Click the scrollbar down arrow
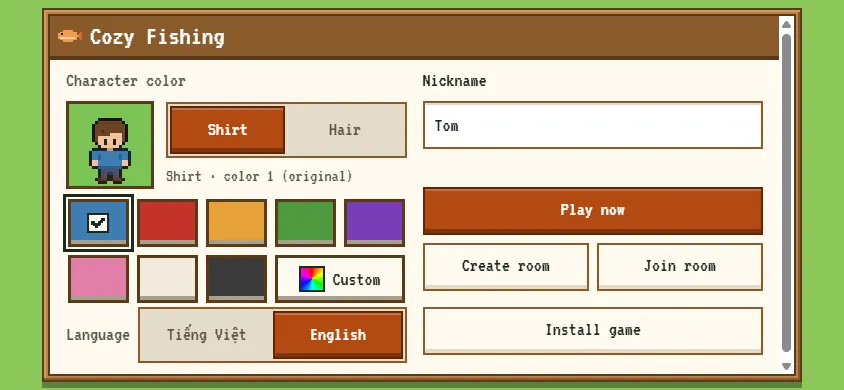 coord(786,366)
